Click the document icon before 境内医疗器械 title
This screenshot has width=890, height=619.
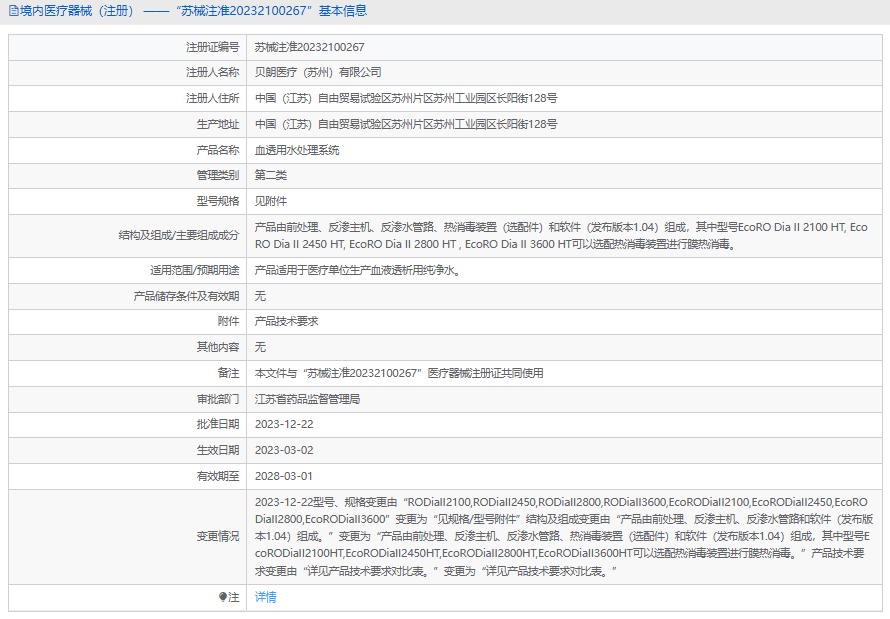[14, 11]
